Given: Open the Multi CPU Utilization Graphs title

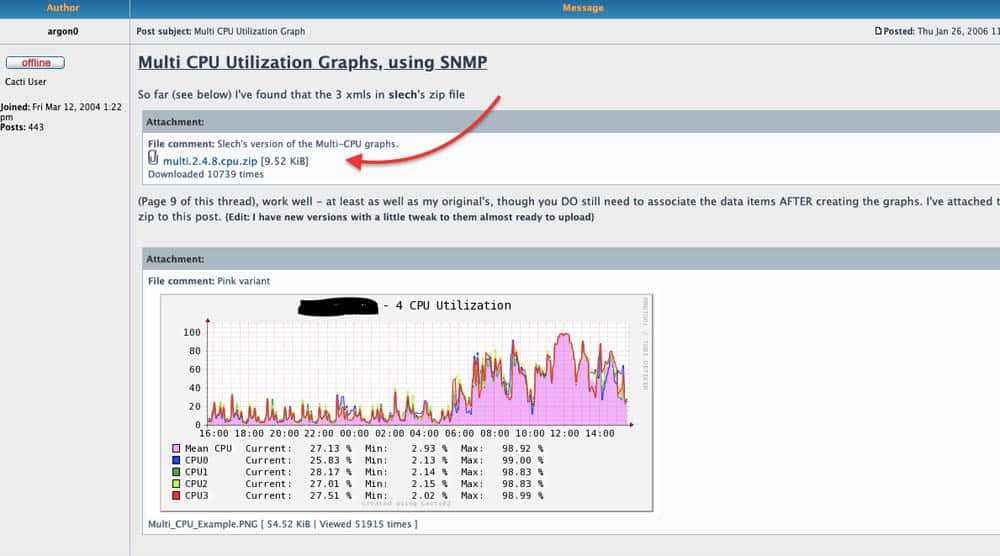Looking at the screenshot, I should (312, 63).
